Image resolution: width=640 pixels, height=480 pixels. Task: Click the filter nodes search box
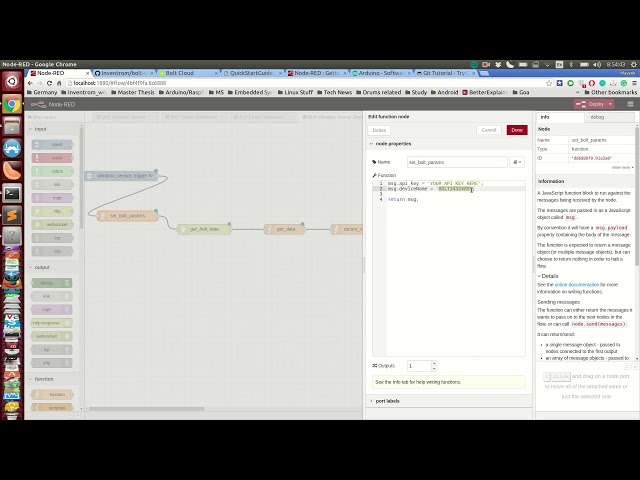54,117
